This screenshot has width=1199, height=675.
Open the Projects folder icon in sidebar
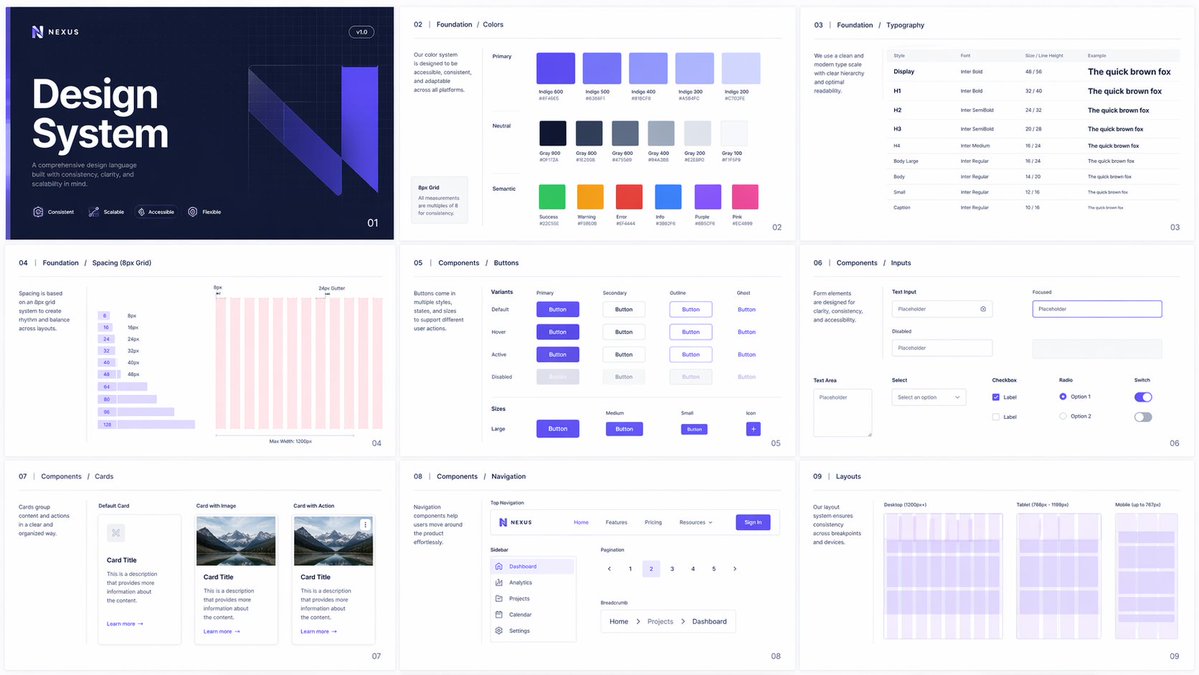coord(498,599)
